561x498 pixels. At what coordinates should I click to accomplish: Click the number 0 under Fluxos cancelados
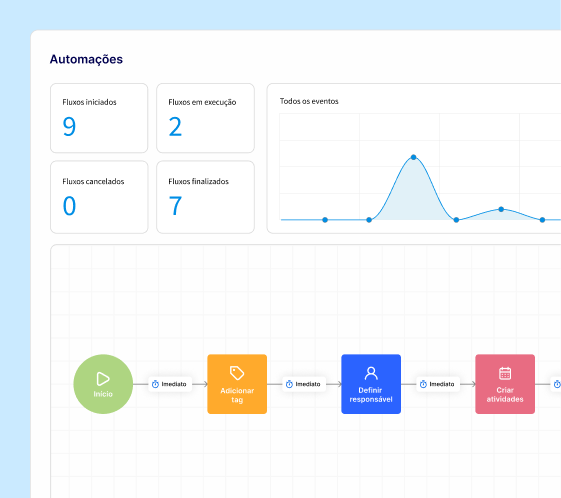point(69,206)
